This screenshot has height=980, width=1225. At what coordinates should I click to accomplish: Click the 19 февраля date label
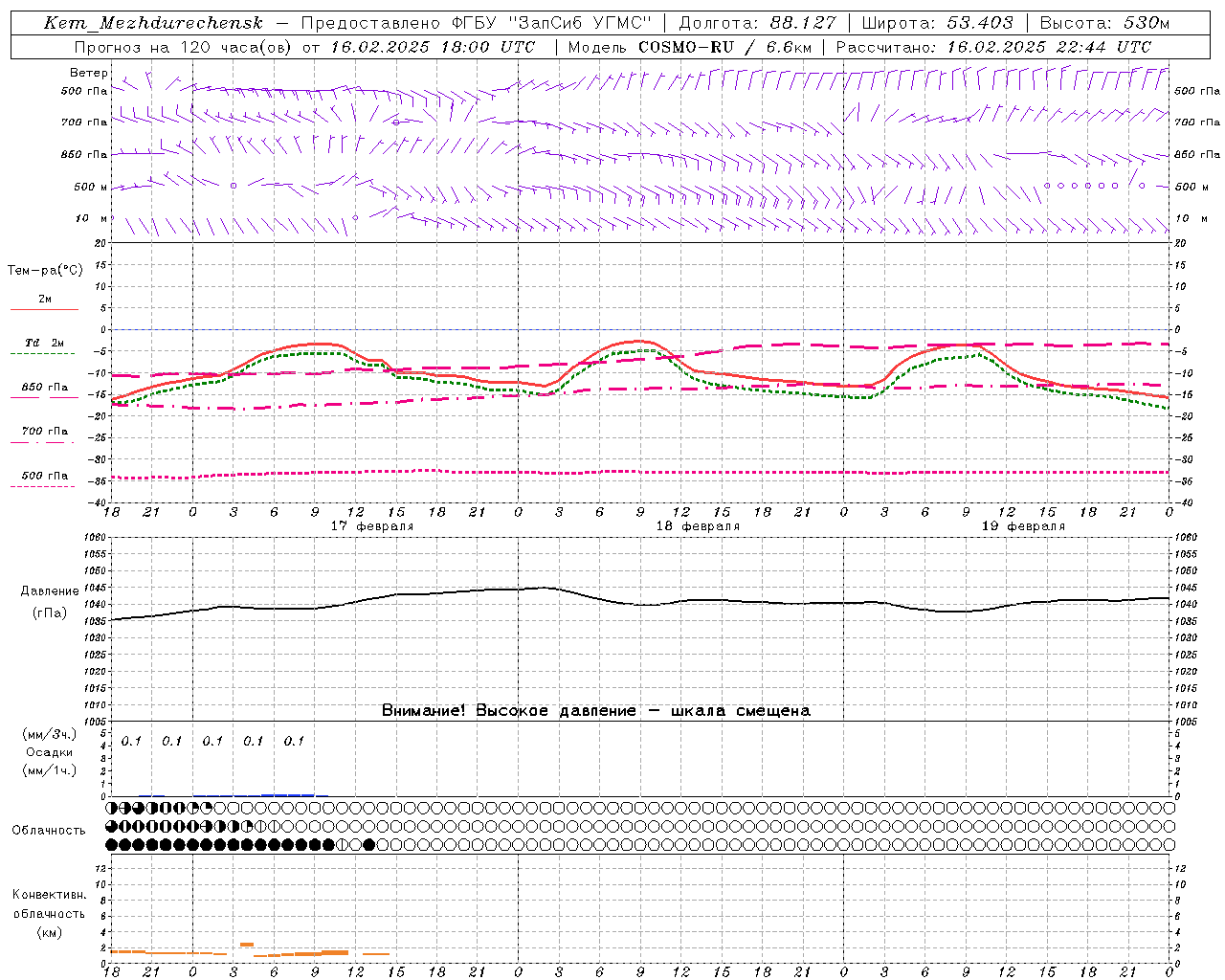click(x=1023, y=526)
